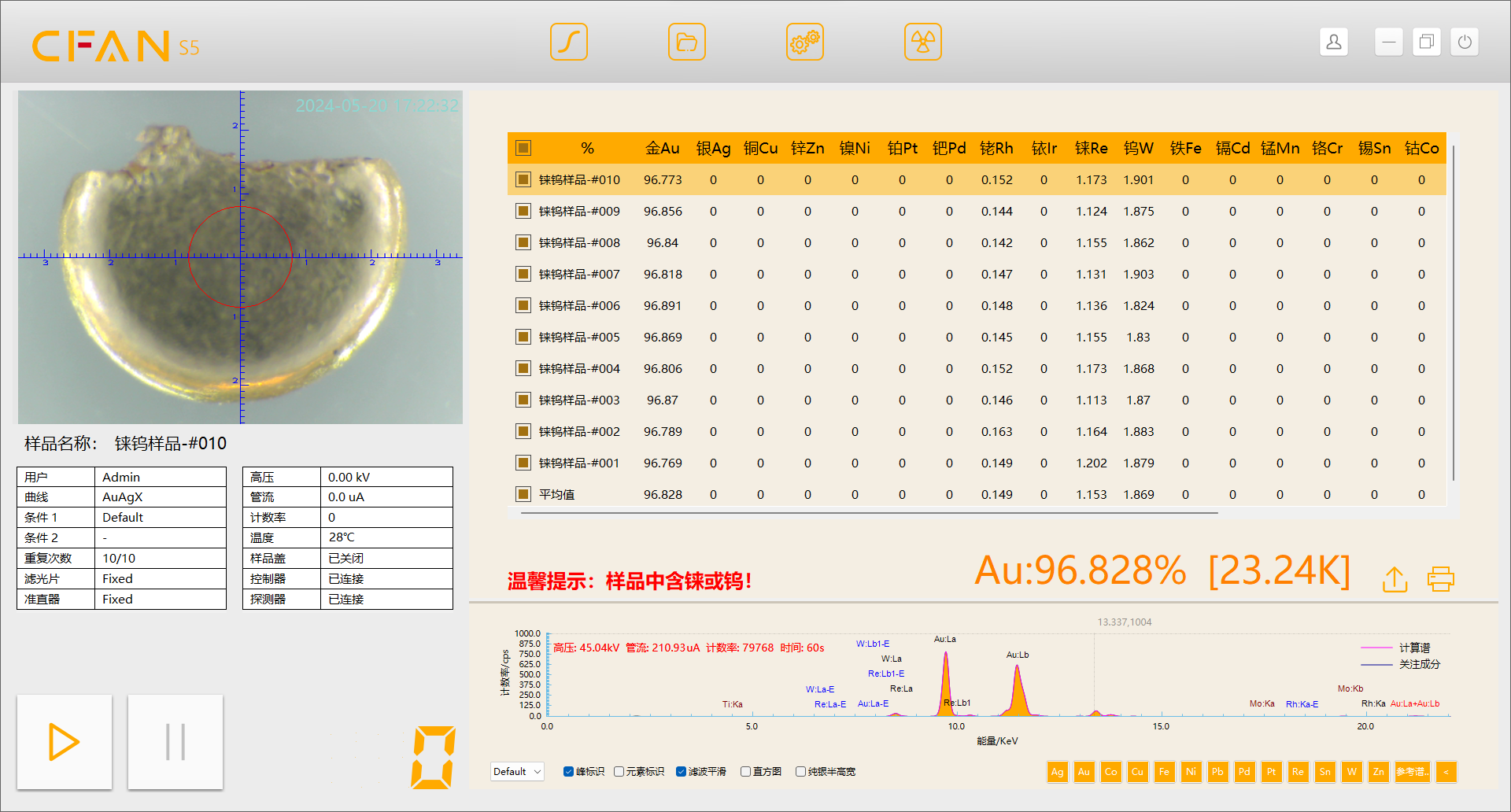
Task: Click the Pb element button
Action: pyautogui.click(x=1217, y=772)
